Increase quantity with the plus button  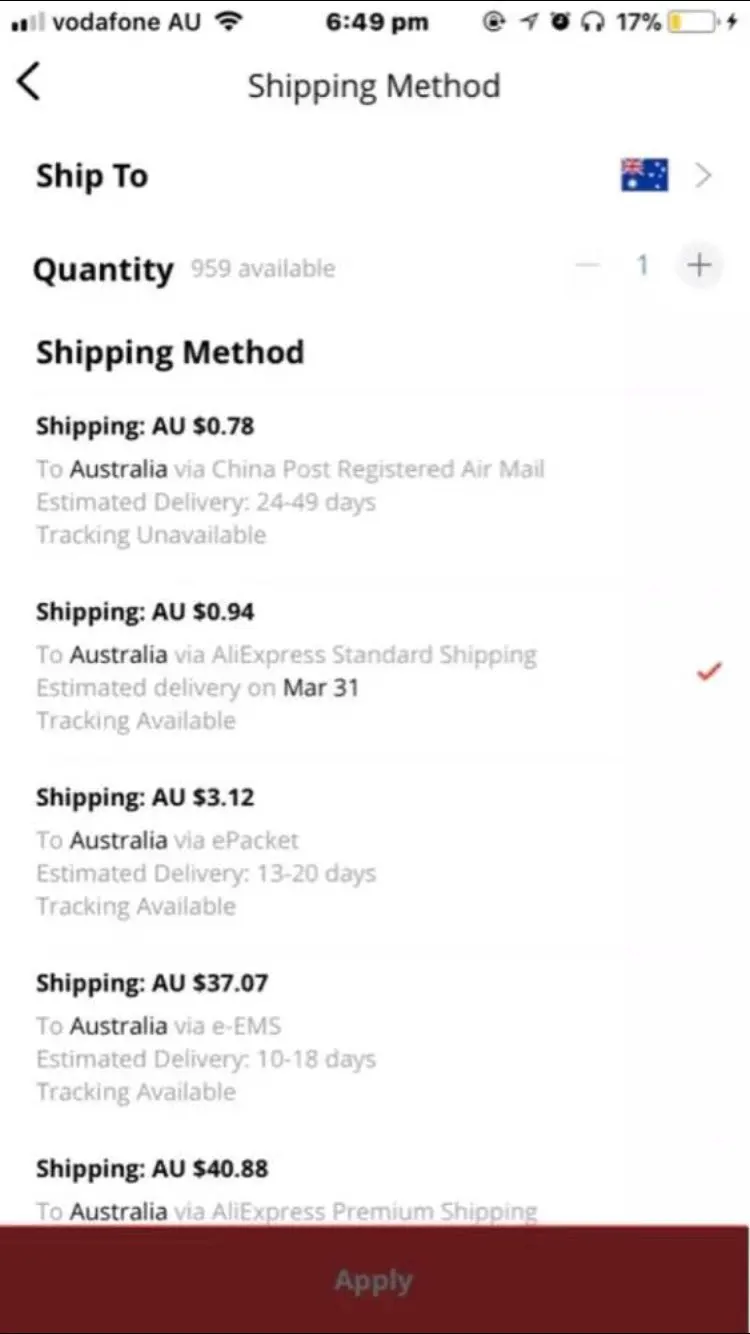point(698,266)
